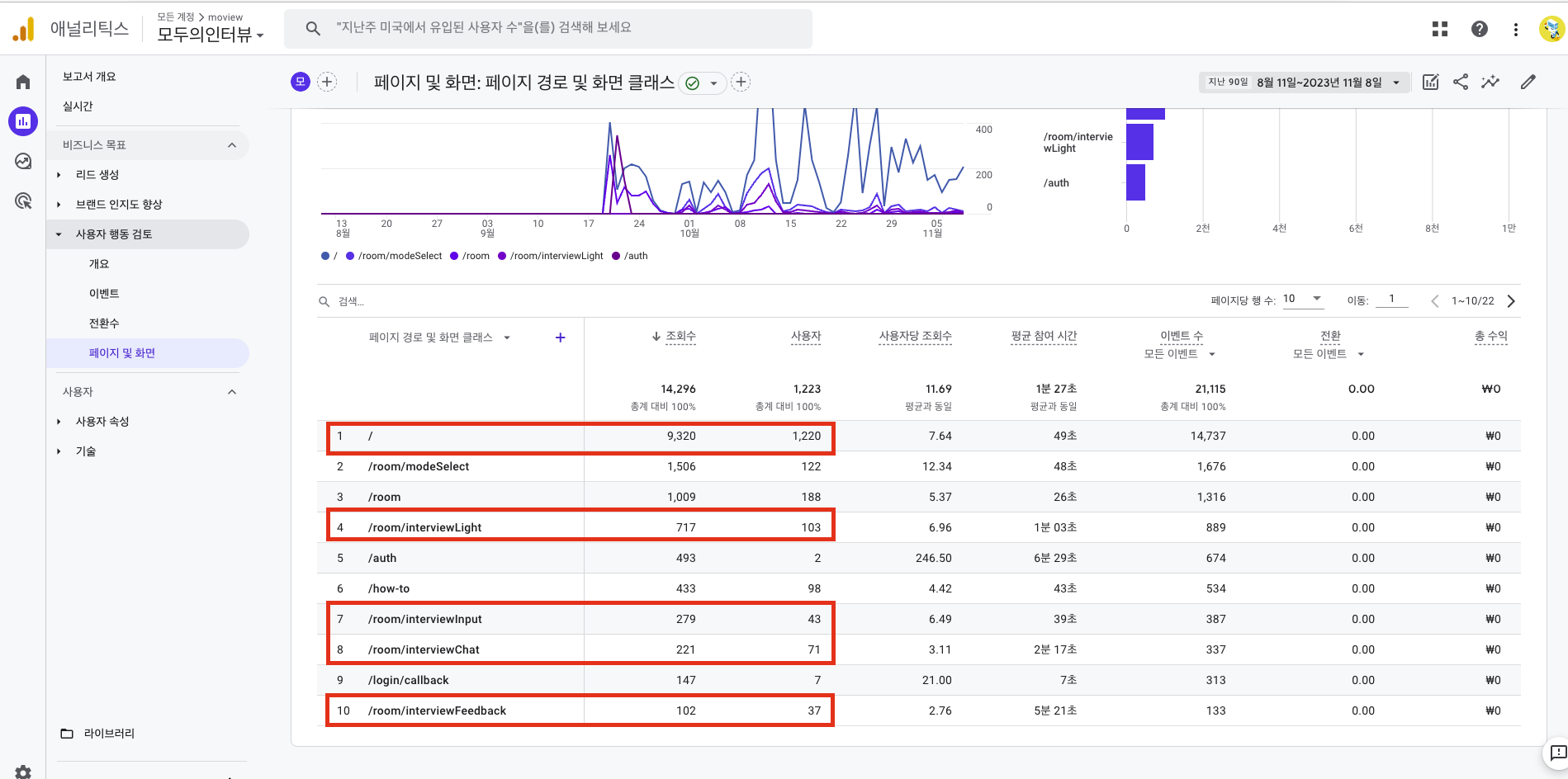
Task: Toggle /room/interviewLight legend series
Action: click(x=550, y=256)
